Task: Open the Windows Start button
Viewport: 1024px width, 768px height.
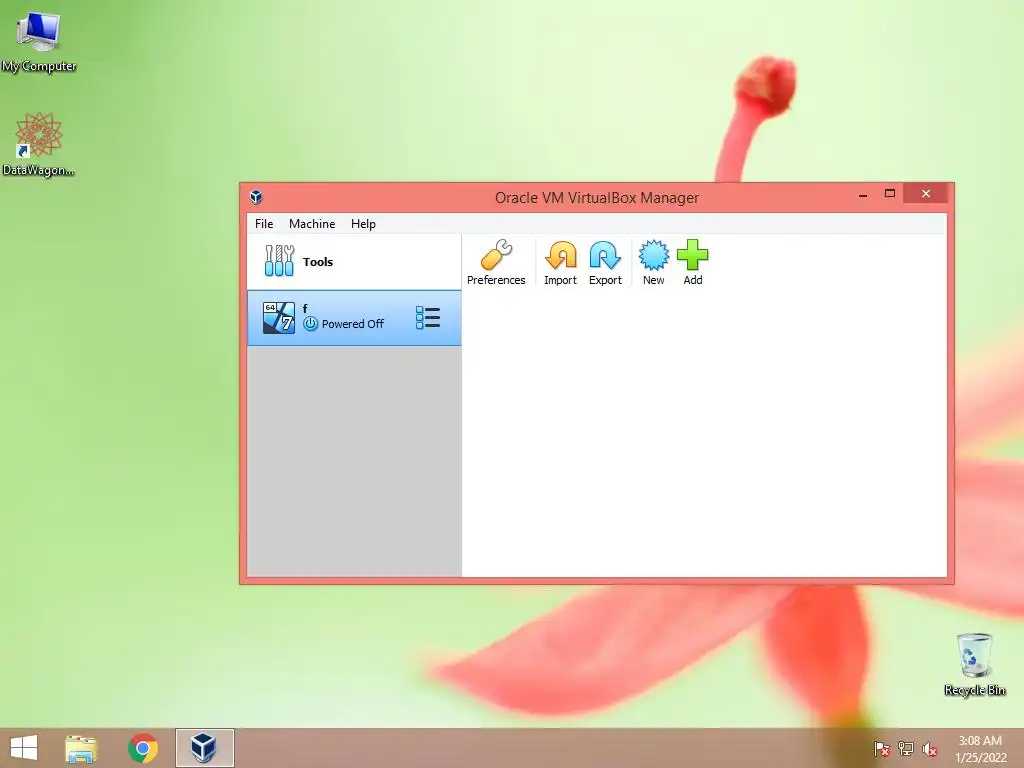Action: pos(24,748)
